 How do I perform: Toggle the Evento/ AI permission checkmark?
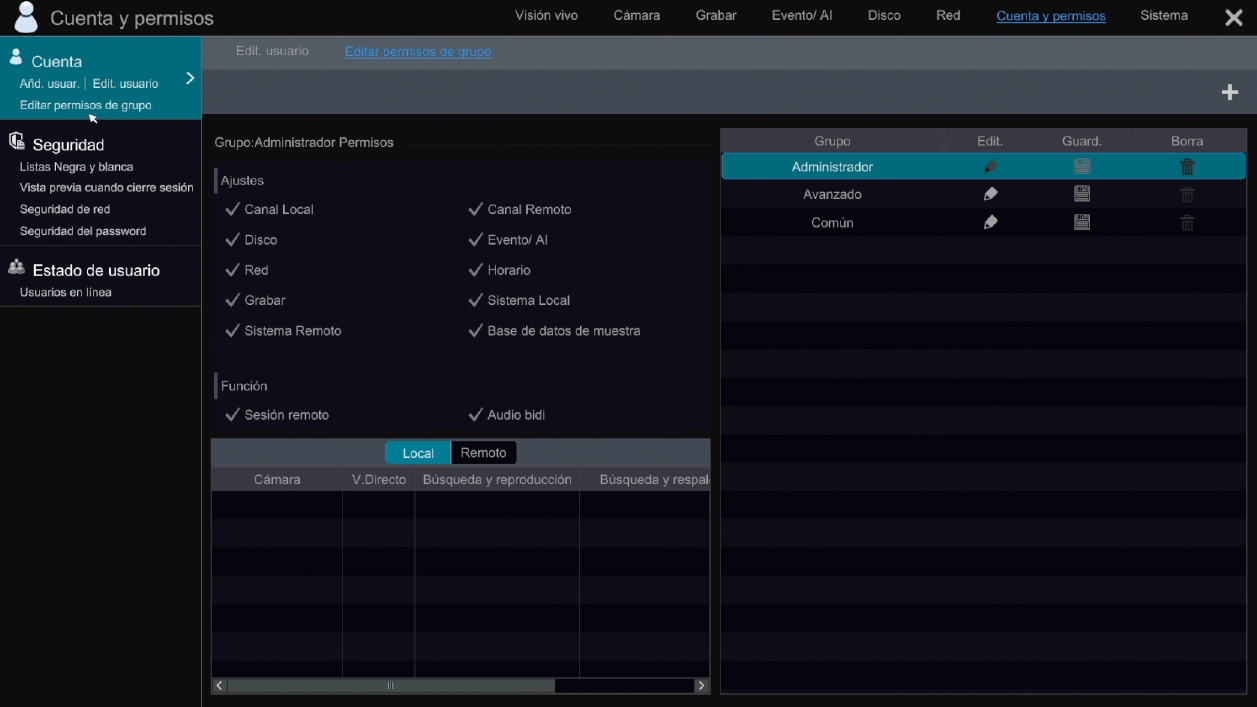476,240
